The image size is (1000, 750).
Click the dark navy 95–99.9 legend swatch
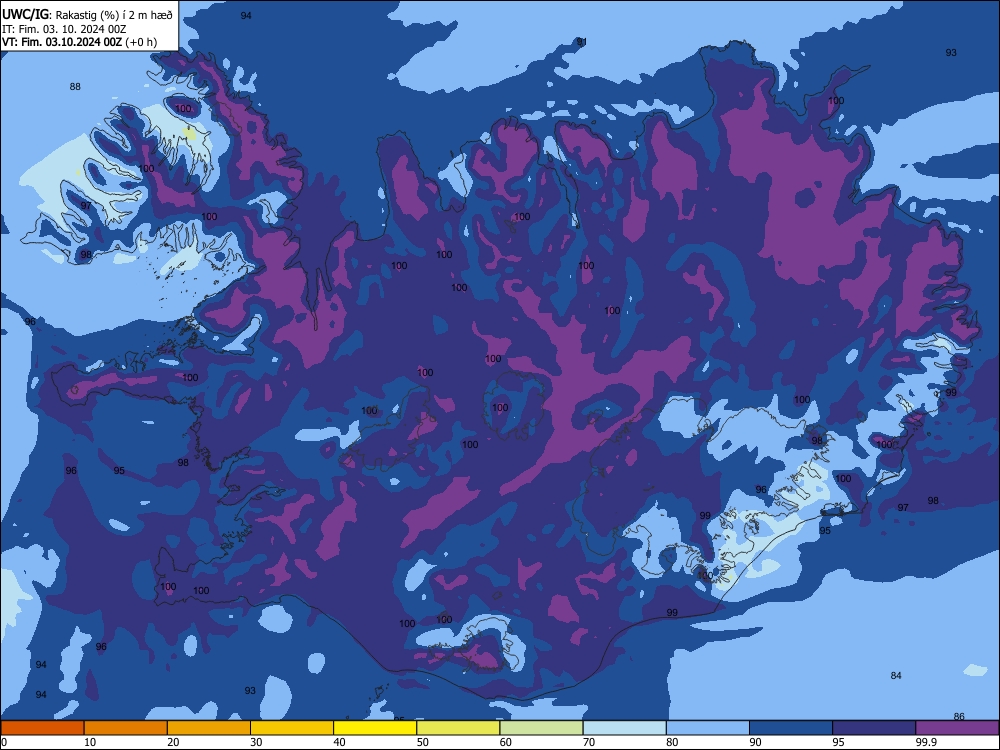click(x=874, y=728)
